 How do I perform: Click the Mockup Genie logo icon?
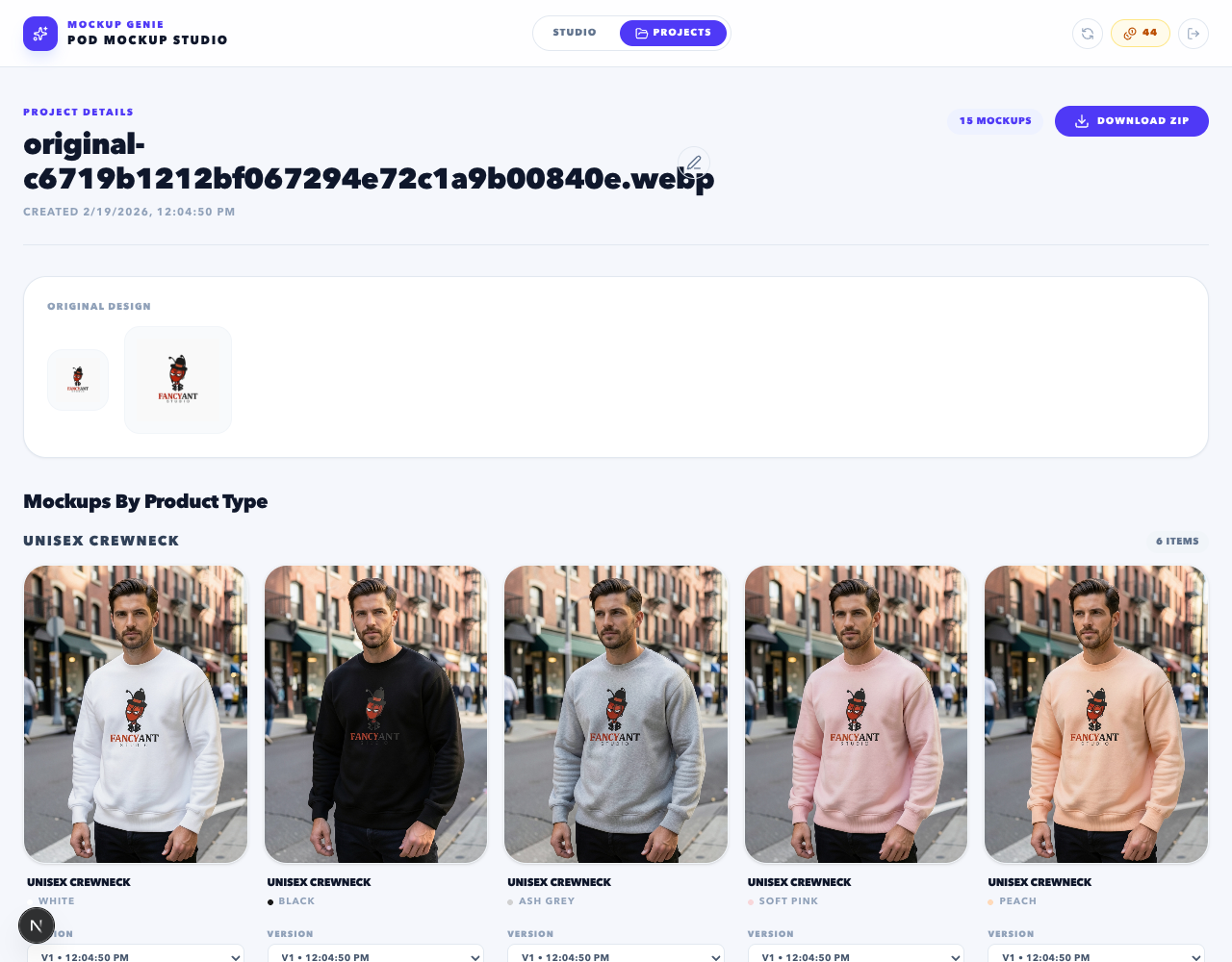[x=40, y=34]
